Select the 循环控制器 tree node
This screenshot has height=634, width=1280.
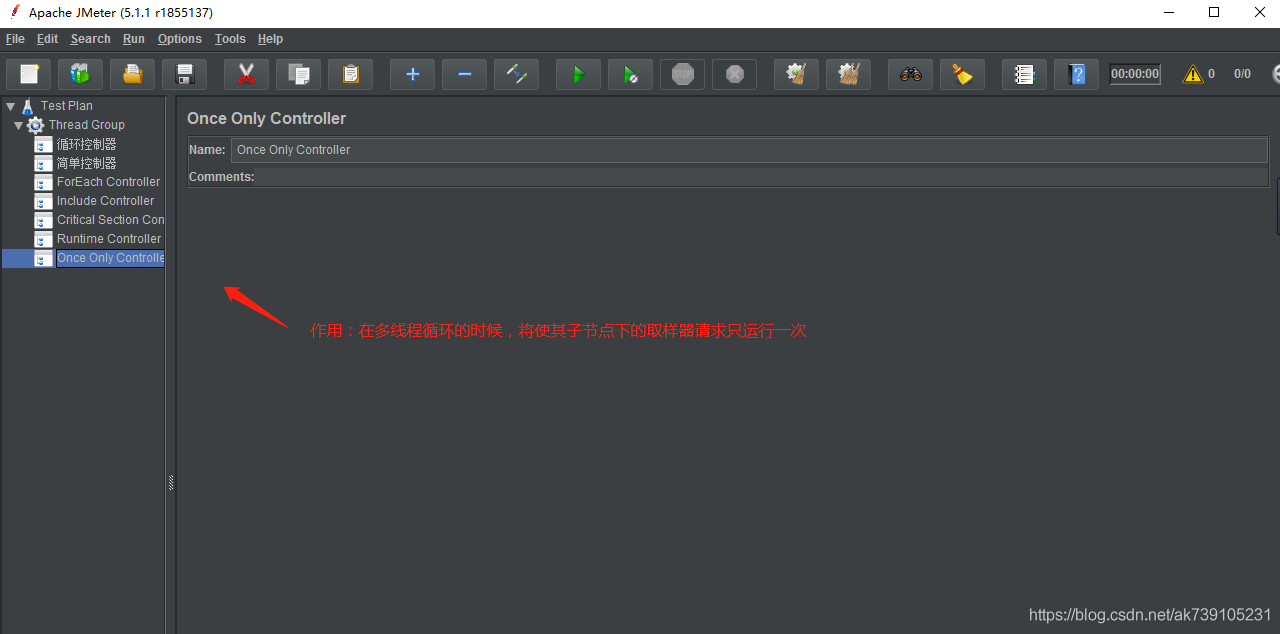click(87, 144)
